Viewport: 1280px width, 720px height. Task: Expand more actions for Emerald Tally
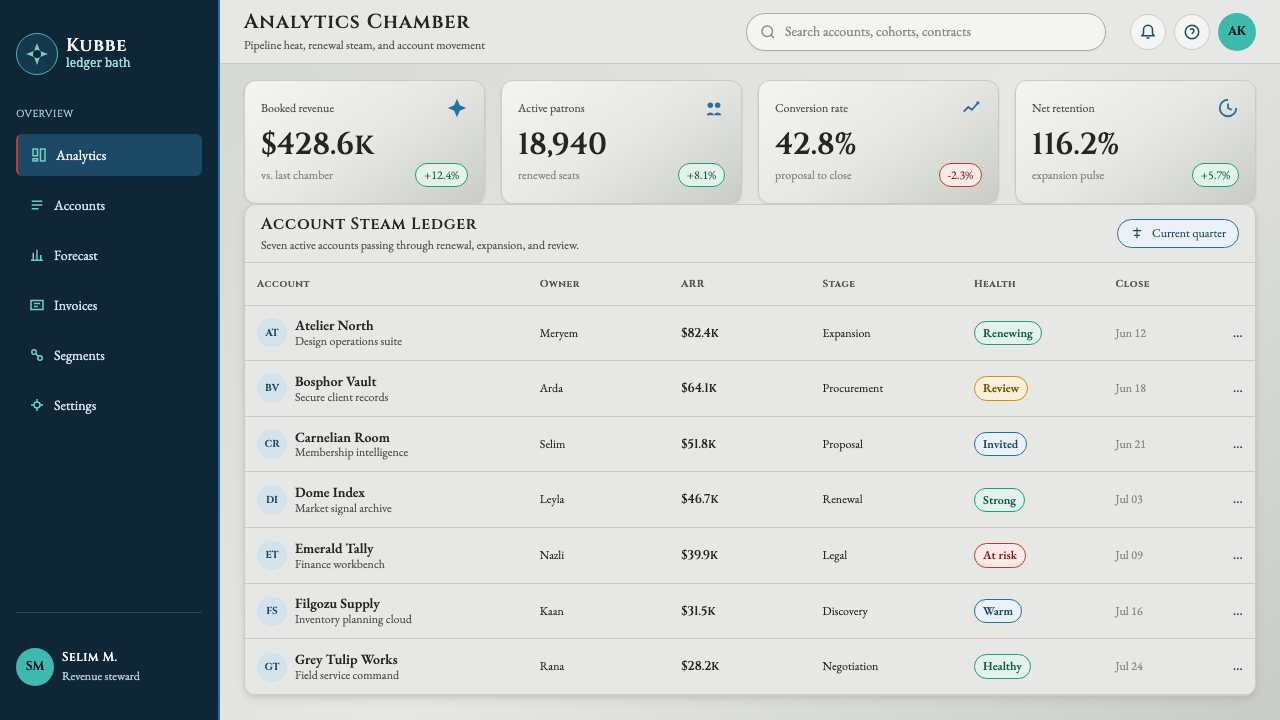point(1238,556)
